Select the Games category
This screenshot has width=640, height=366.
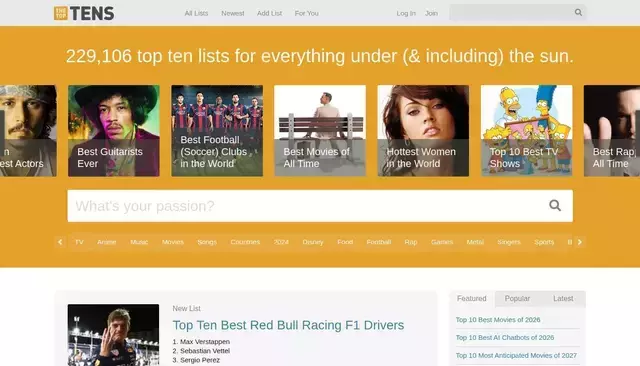click(442, 242)
